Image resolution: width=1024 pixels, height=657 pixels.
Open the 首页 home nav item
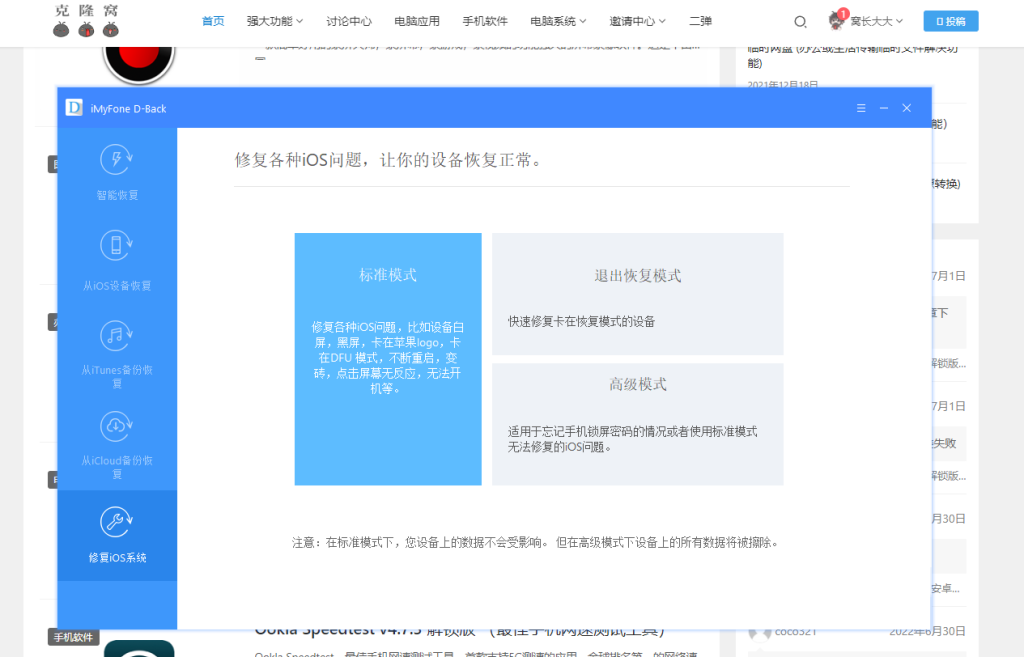point(213,21)
